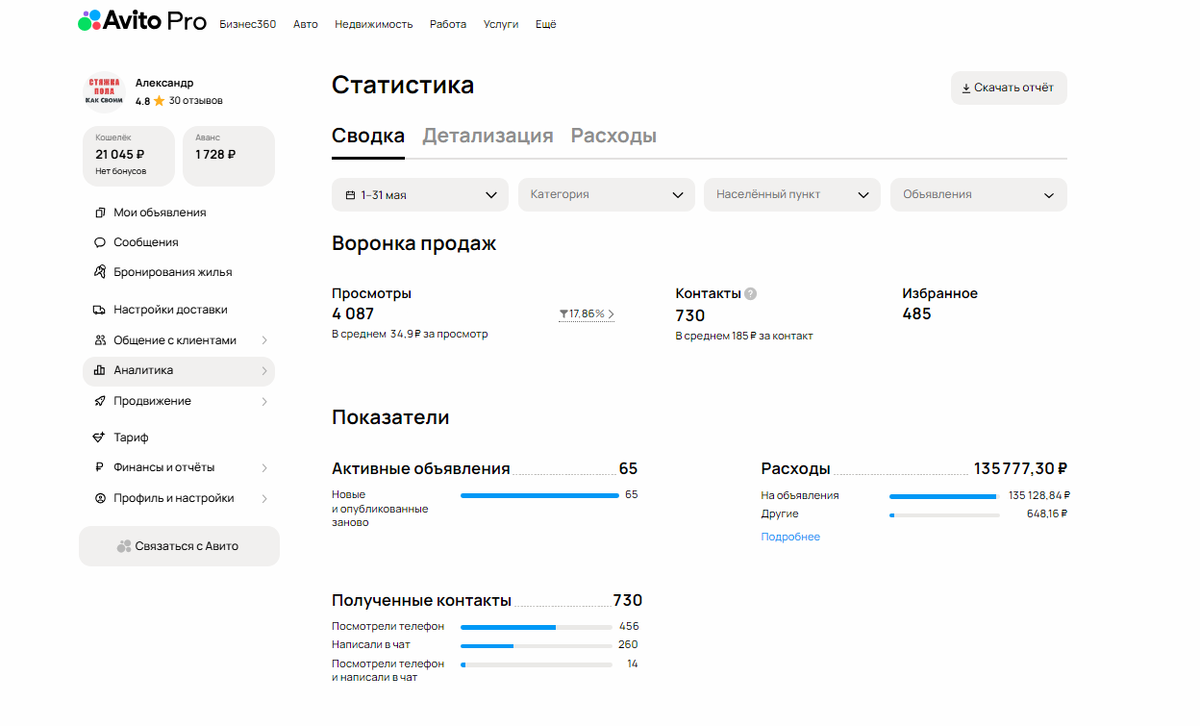1200x726 pixels.
Task: Open Ещё in top menu
Action: click(546, 24)
